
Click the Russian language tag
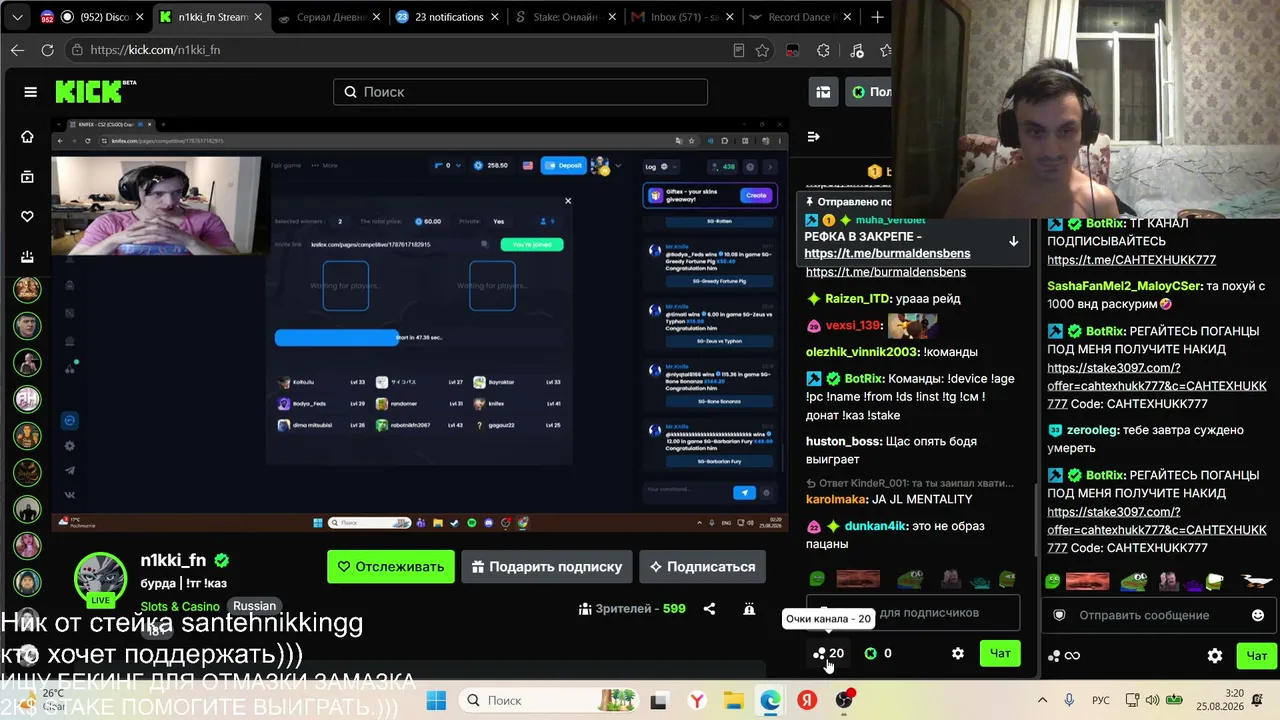[x=254, y=606]
